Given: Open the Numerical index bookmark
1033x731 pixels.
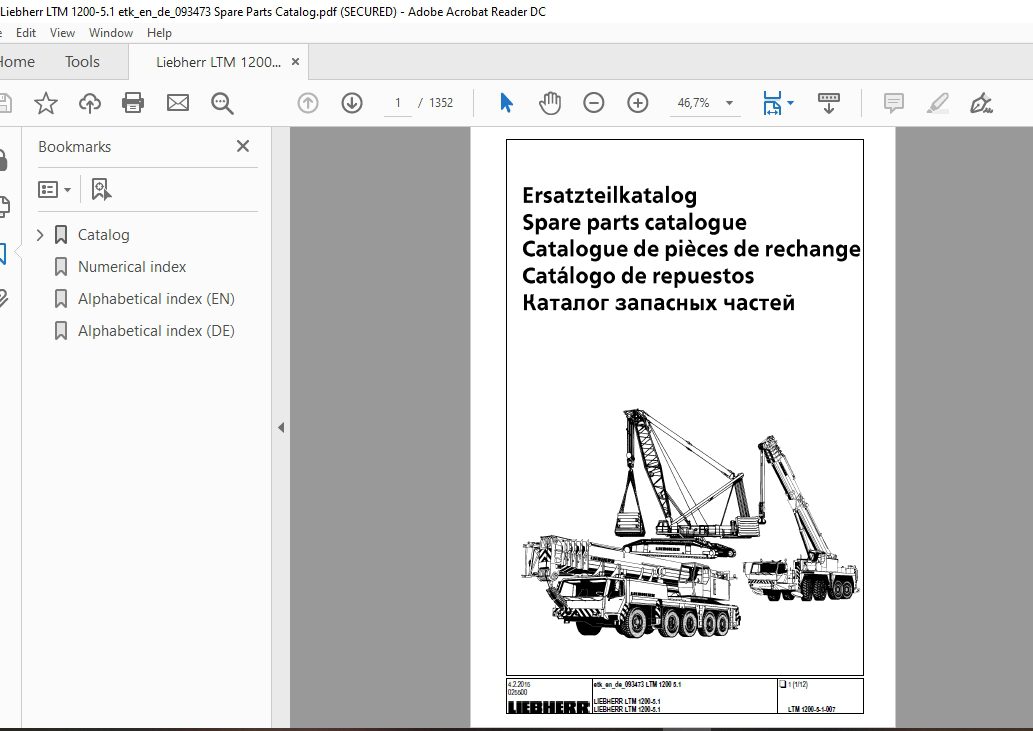Looking at the screenshot, I should [132, 267].
